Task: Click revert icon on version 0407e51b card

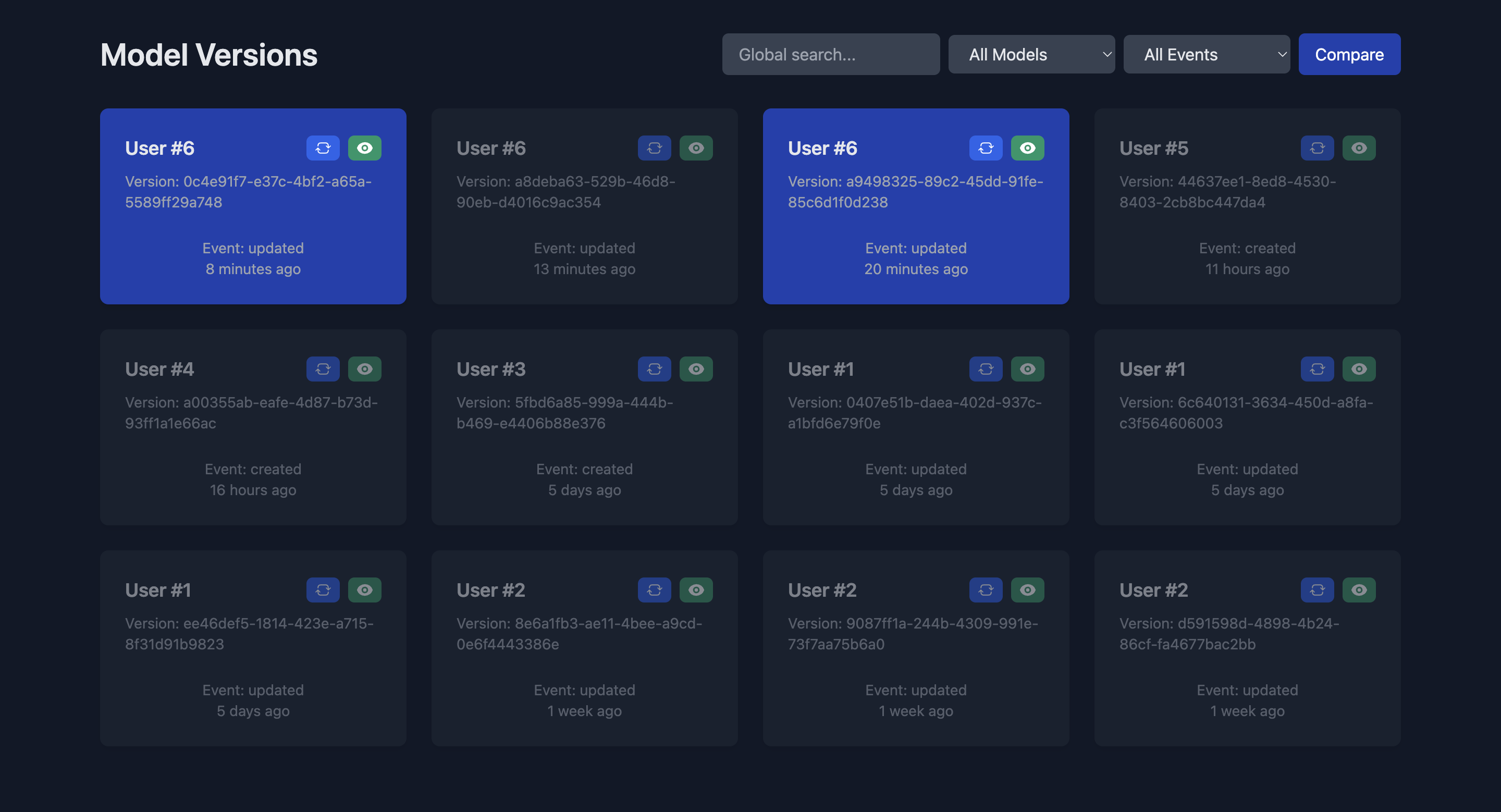Action: pyautogui.click(x=986, y=368)
